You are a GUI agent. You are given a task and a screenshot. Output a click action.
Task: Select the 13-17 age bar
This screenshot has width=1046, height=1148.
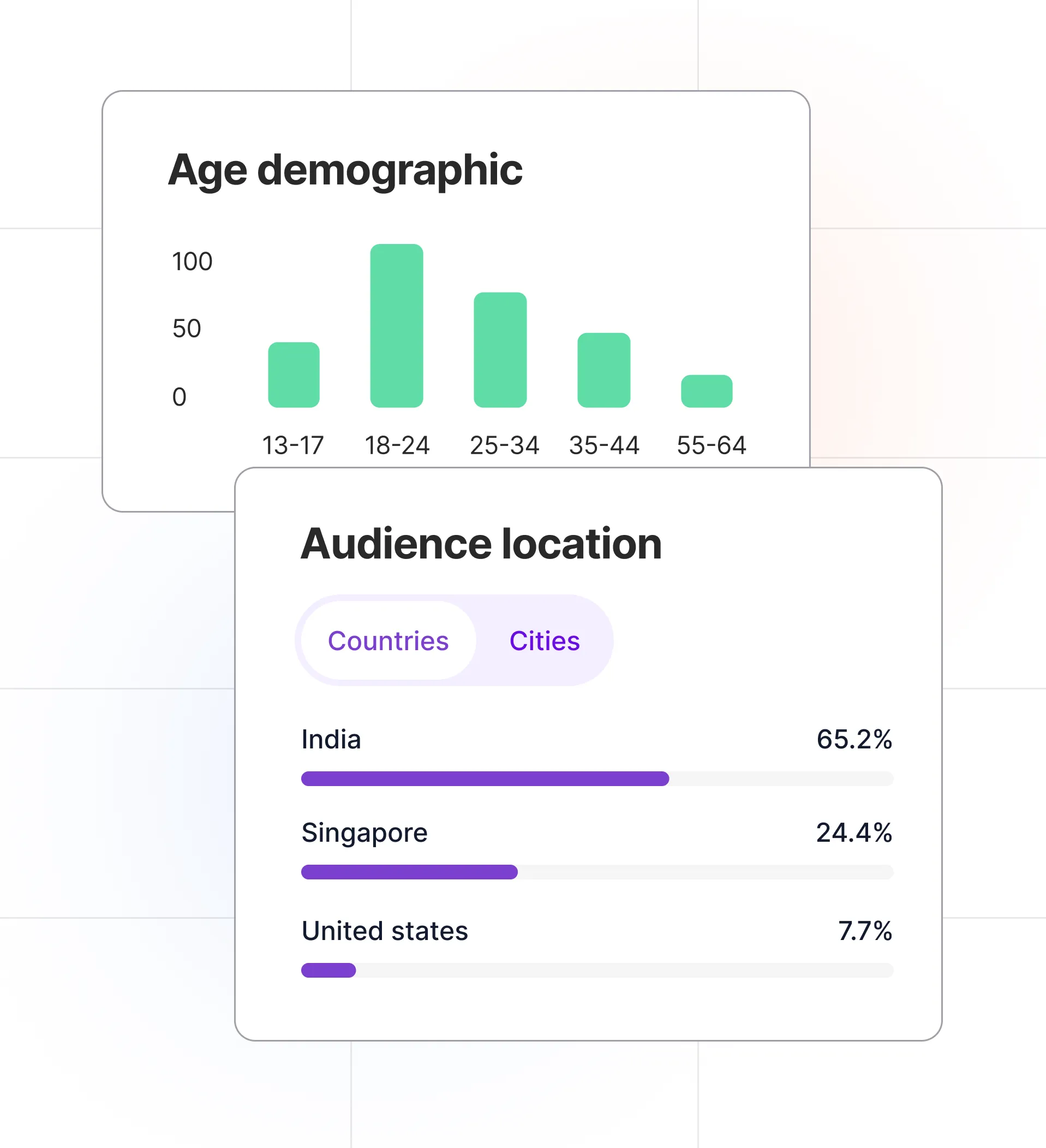click(x=294, y=374)
